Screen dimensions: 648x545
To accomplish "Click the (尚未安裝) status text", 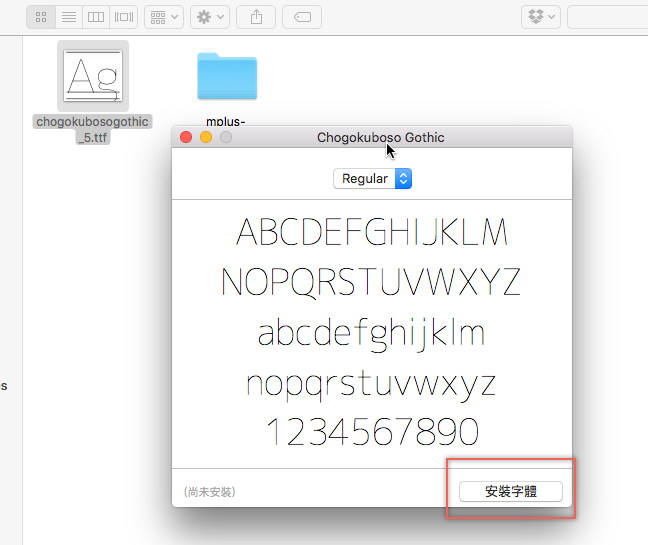I will [210, 492].
